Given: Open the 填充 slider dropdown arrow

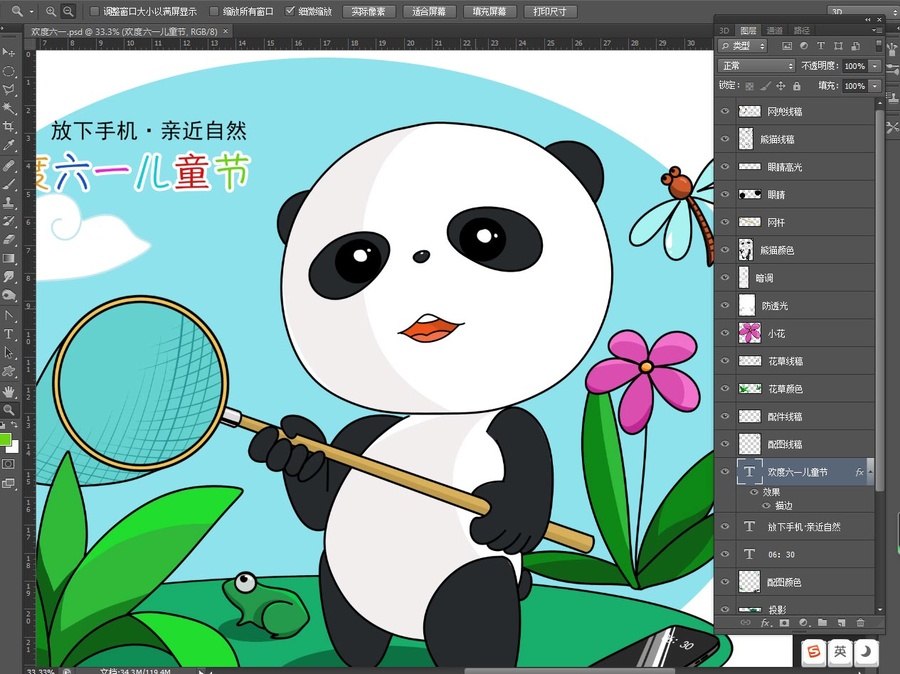Looking at the screenshot, I should point(875,86).
